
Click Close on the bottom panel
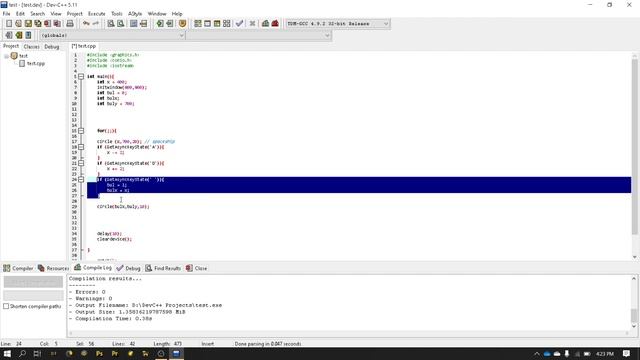tap(196, 268)
